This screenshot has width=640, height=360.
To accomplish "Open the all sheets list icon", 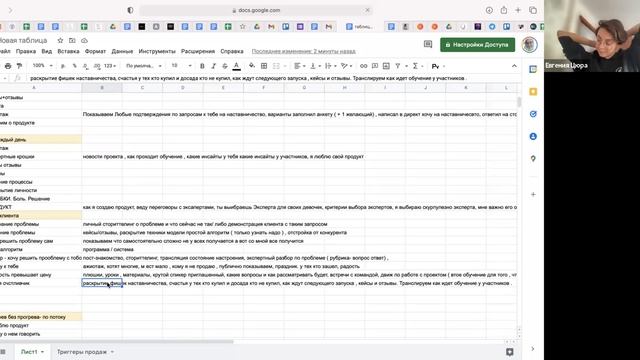I will pos(3,351).
